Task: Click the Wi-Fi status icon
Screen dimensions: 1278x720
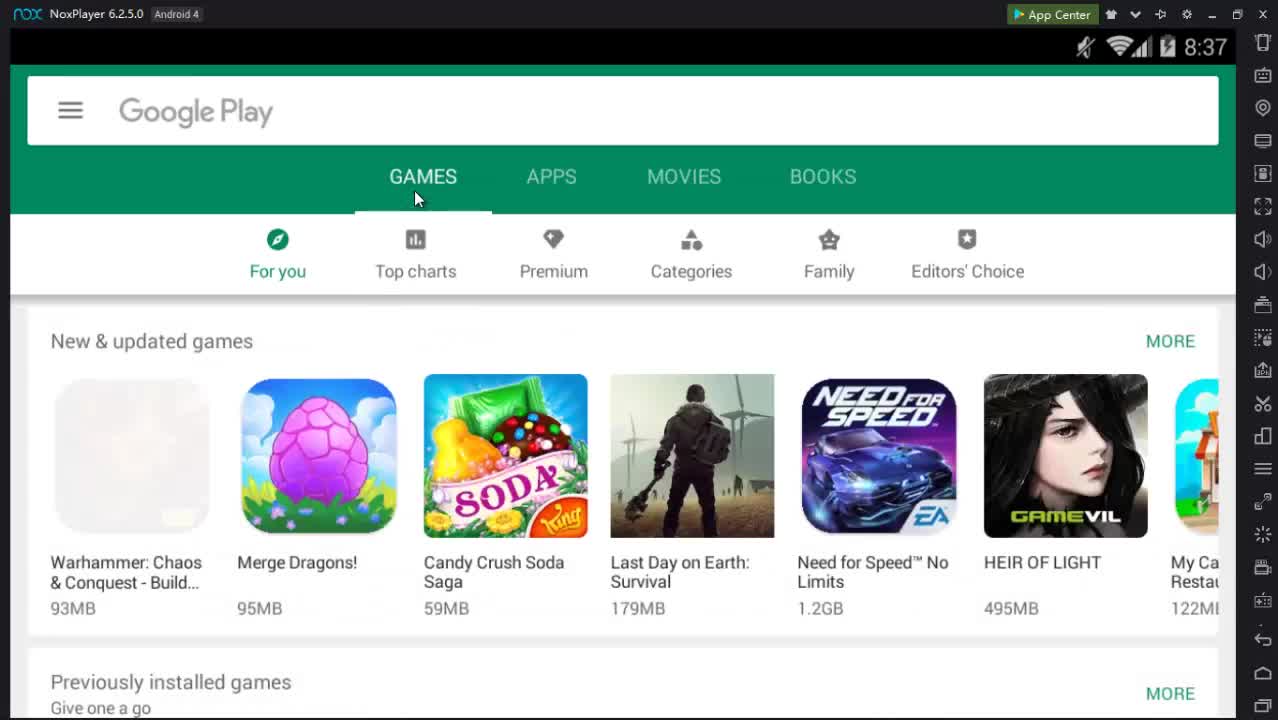Action: [x=1119, y=47]
